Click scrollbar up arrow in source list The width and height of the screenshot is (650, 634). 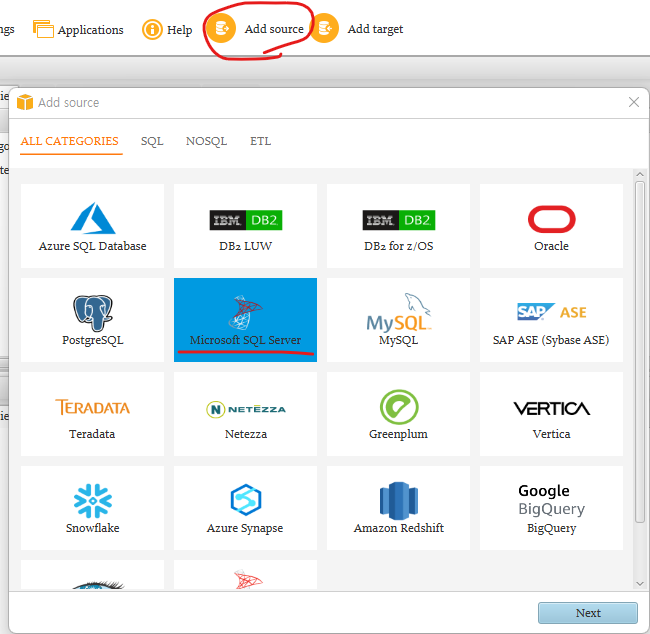tap(640, 175)
